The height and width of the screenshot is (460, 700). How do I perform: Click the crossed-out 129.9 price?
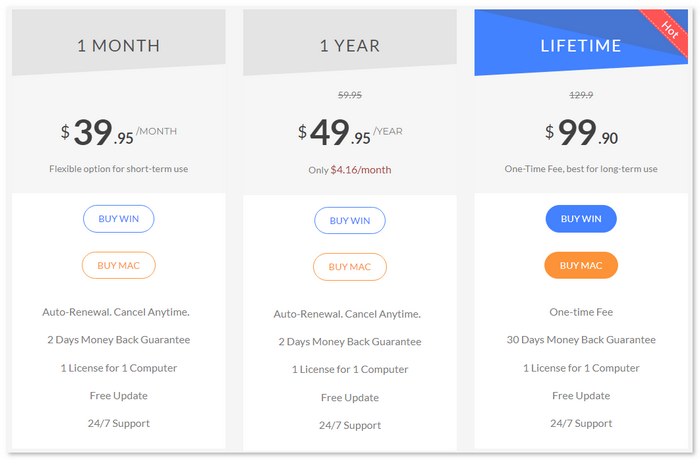point(581,95)
